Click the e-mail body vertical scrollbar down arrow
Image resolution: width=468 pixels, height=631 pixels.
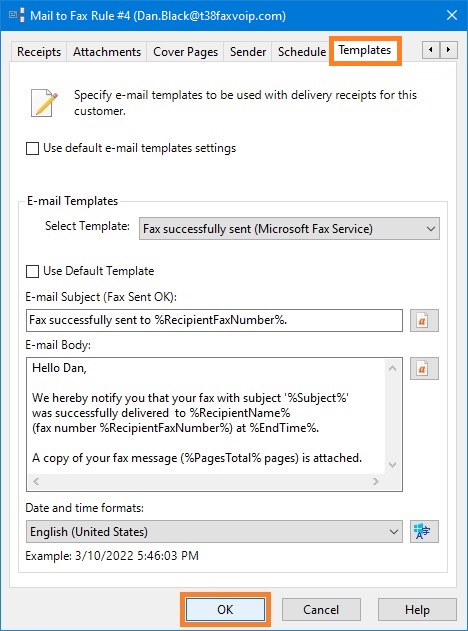393,465
